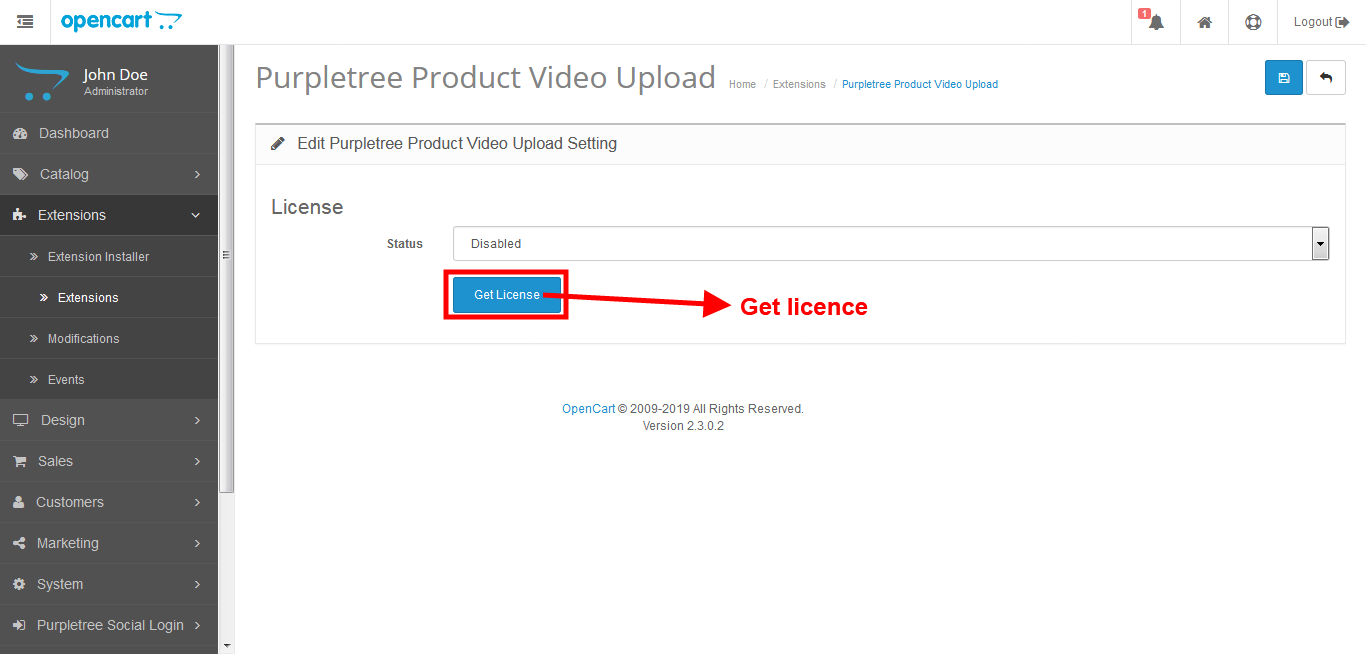The width and height of the screenshot is (1366, 654).
Task: Expand Purpletree Social Login chevron
Action: [197, 625]
